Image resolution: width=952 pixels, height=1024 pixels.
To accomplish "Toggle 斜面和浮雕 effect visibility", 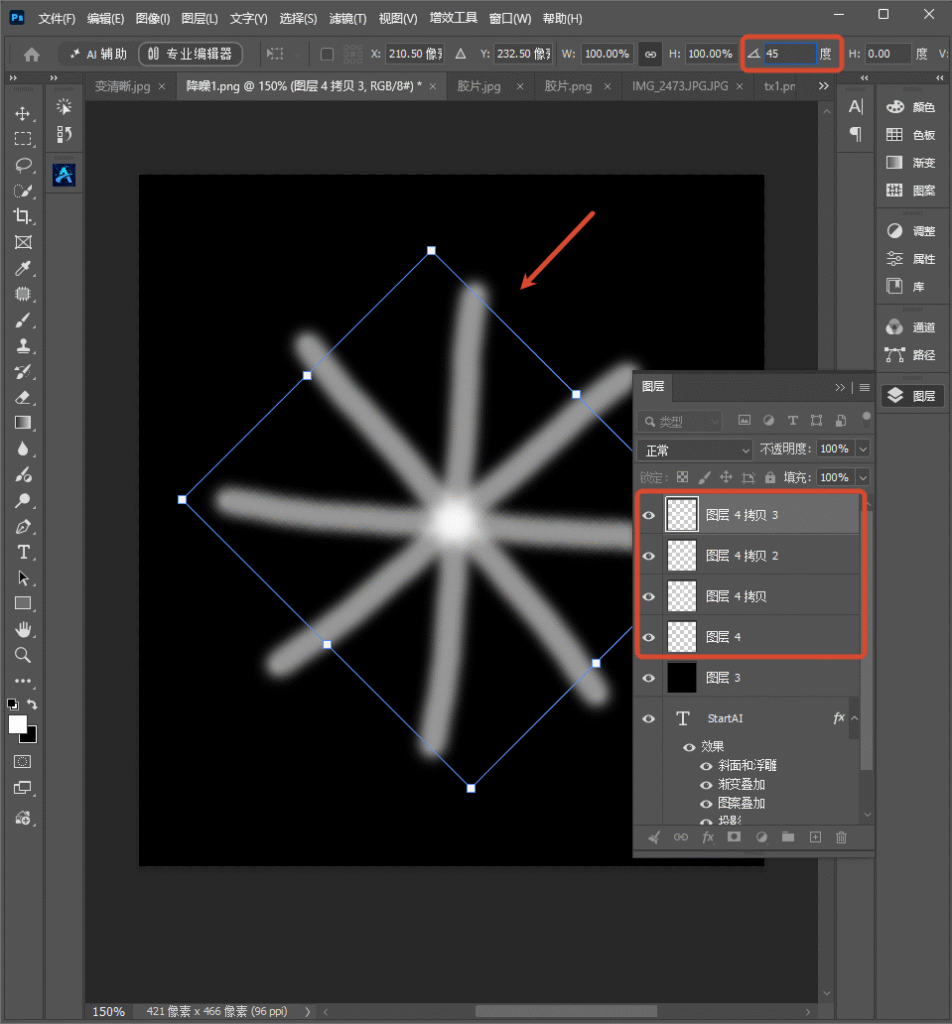I will [x=706, y=766].
